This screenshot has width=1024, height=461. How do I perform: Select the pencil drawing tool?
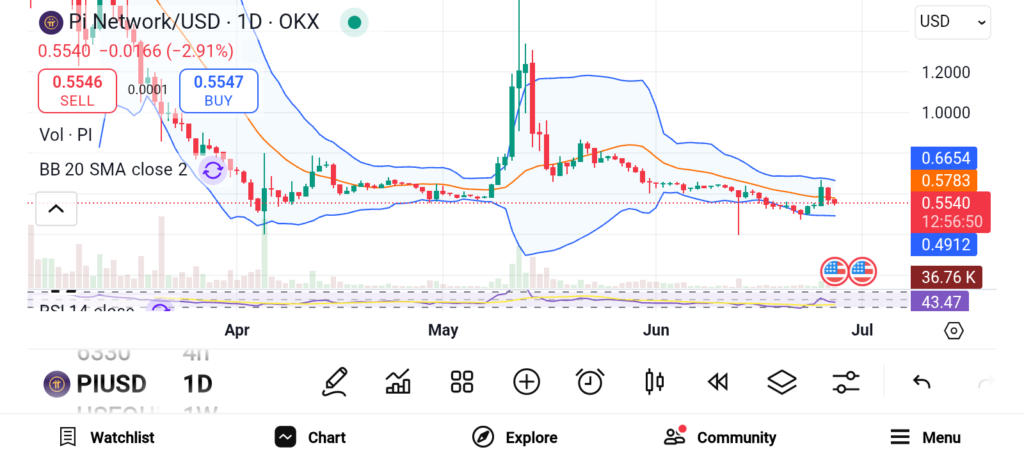tap(335, 381)
